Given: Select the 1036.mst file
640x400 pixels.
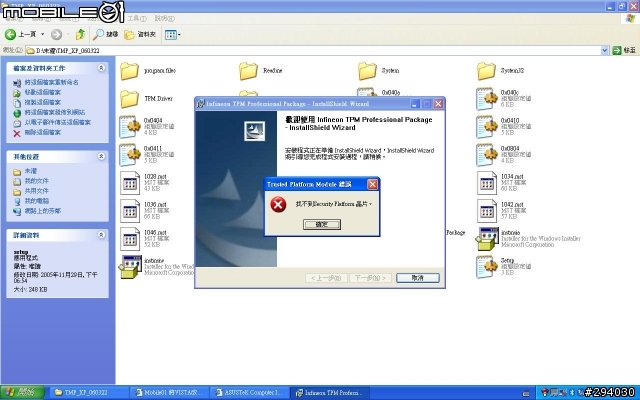Looking at the screenshot, I should [145, 210].
